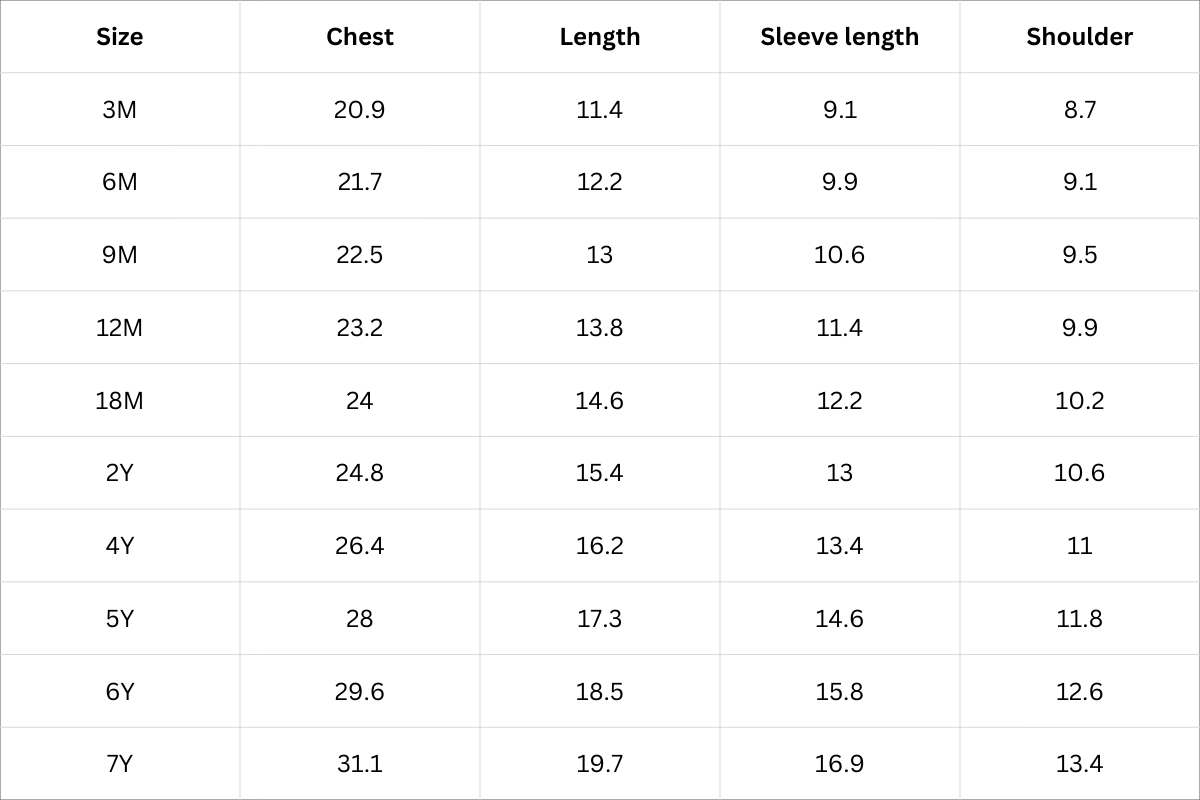Click the Shoulder column header
This screenshot has width=1200, height=800.
(1079, 37)
